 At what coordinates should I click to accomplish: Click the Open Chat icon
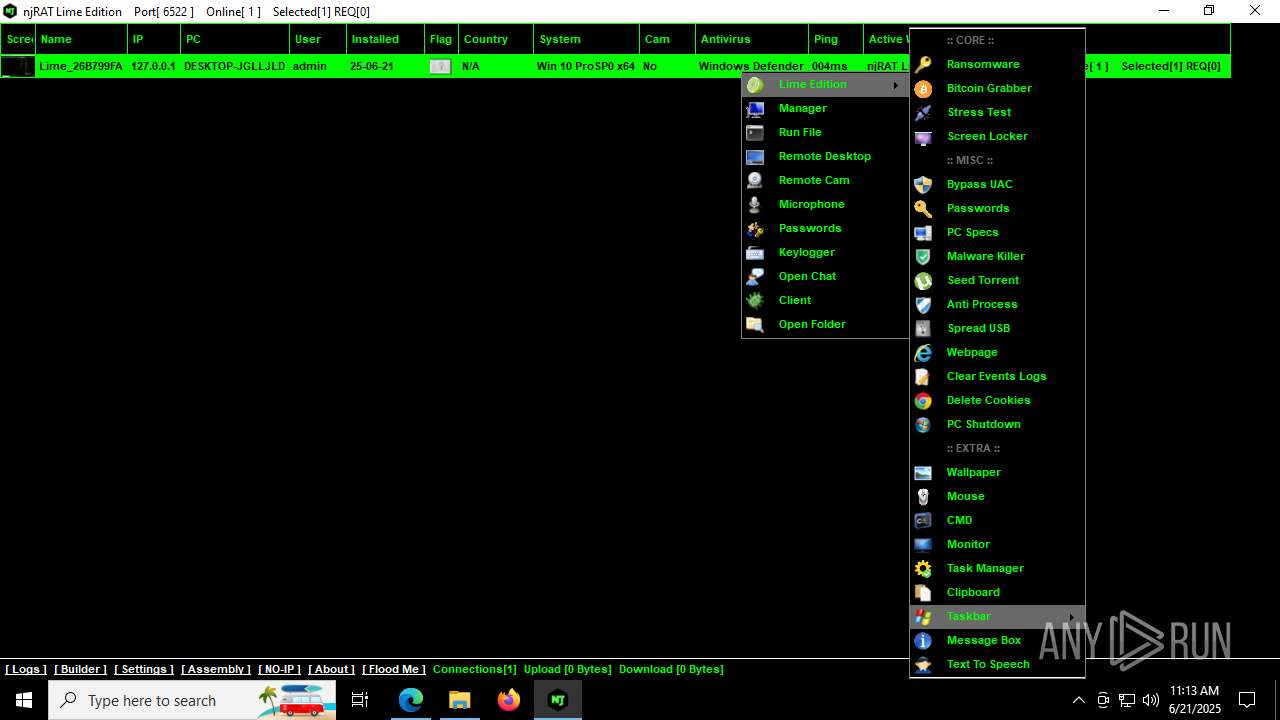coord(755,276)
